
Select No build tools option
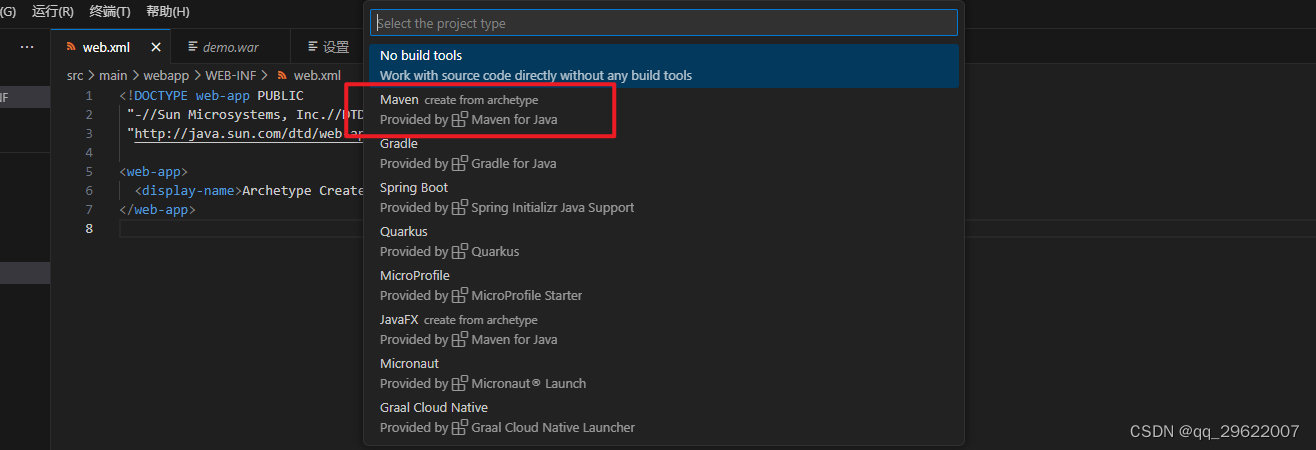point(664,66)
